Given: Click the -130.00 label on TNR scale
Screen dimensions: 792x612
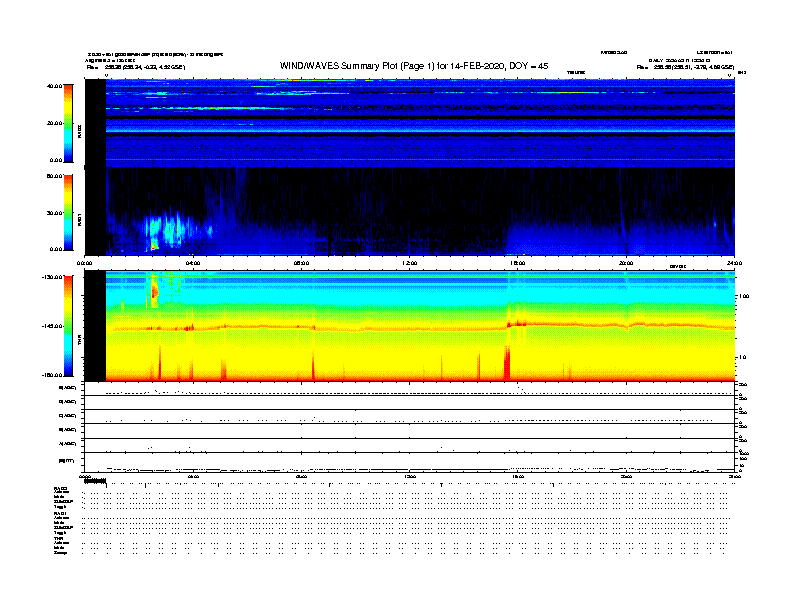Looking at the screenshot, I should (x=53, y=277).
